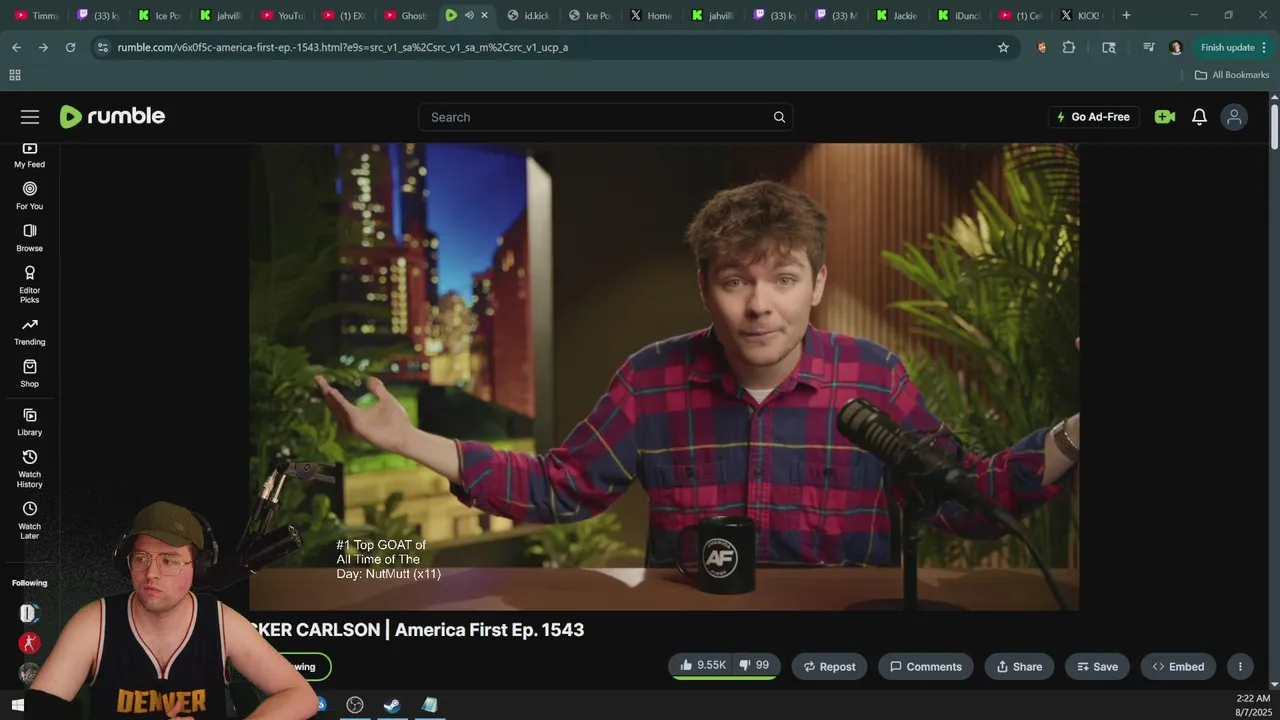Switch to the iDunc Kick tab
The width and height of the screenshot is (1280, 720).
(960, 15)
